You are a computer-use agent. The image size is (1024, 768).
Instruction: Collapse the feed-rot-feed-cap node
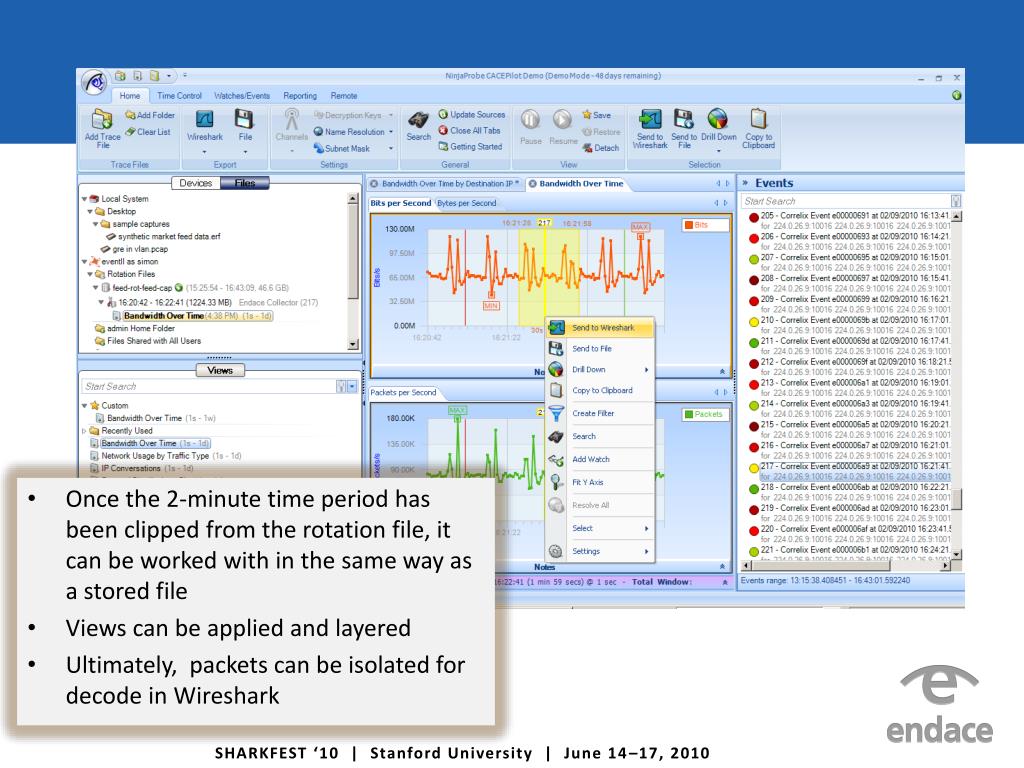pyautogui.click(x=95, y=287)
